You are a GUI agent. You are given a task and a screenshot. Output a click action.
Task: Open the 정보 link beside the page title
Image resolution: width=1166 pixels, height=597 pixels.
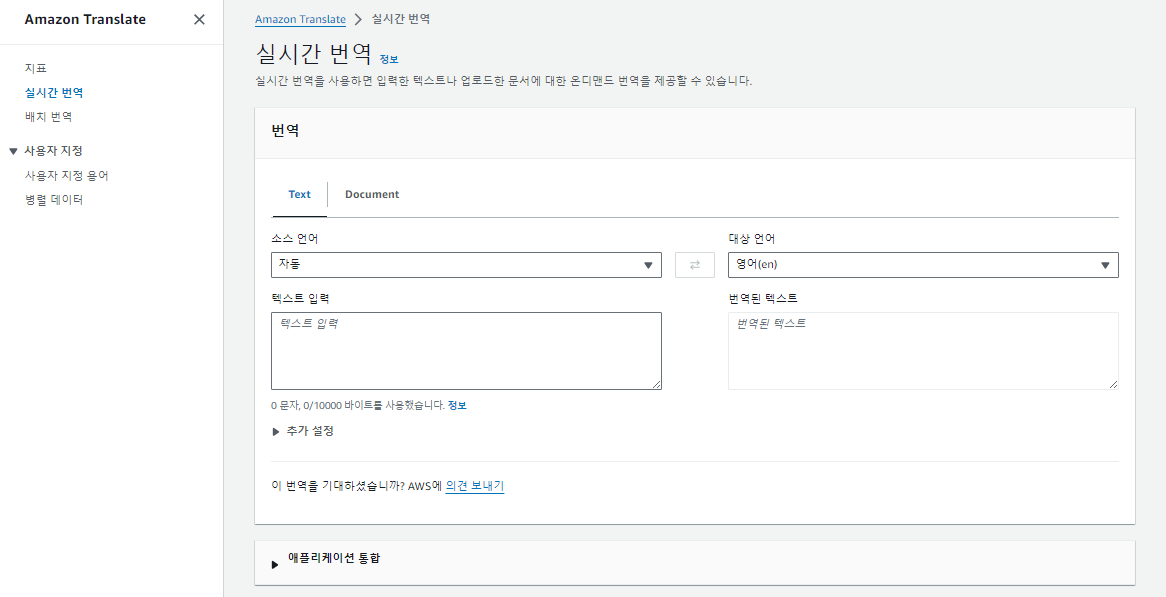point(389,59)
